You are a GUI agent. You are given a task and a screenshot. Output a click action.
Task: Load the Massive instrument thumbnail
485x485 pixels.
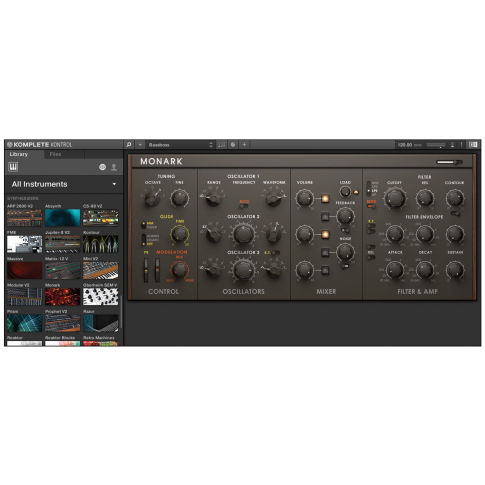(x=25, y=270)
